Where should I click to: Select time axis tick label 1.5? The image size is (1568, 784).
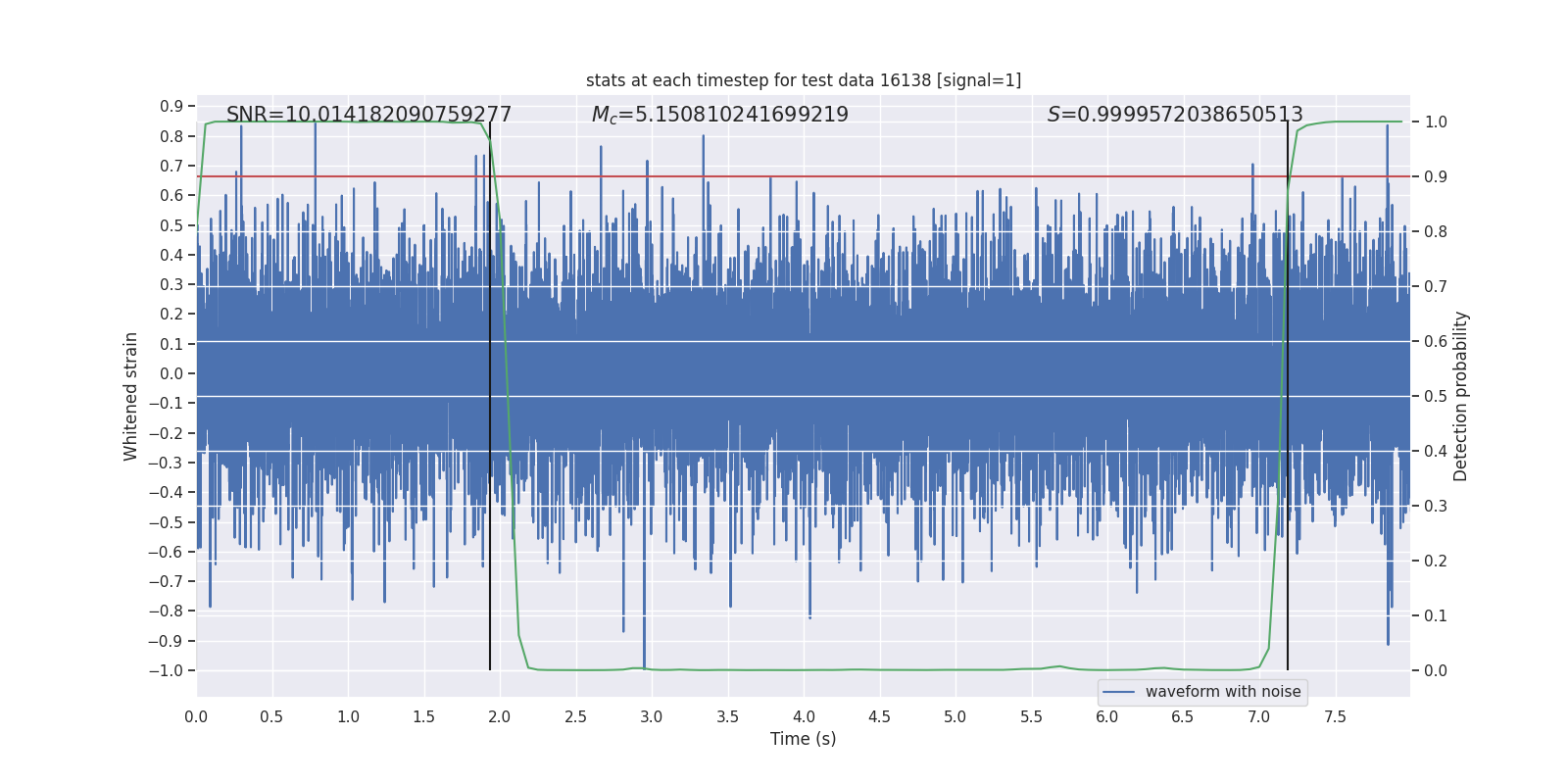coord(424,716)
